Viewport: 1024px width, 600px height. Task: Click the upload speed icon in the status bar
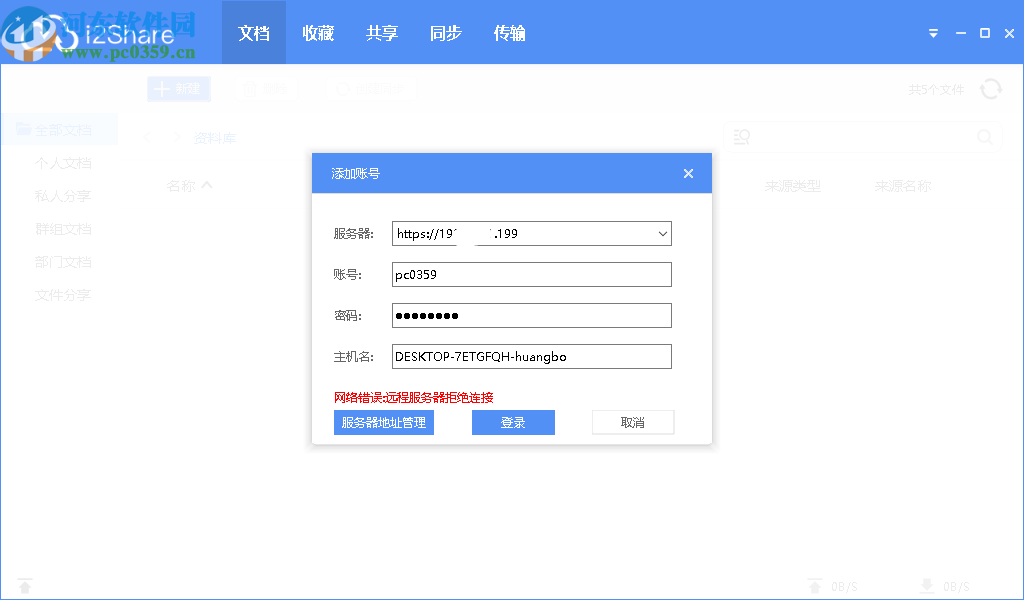click(x=816, y=586)
